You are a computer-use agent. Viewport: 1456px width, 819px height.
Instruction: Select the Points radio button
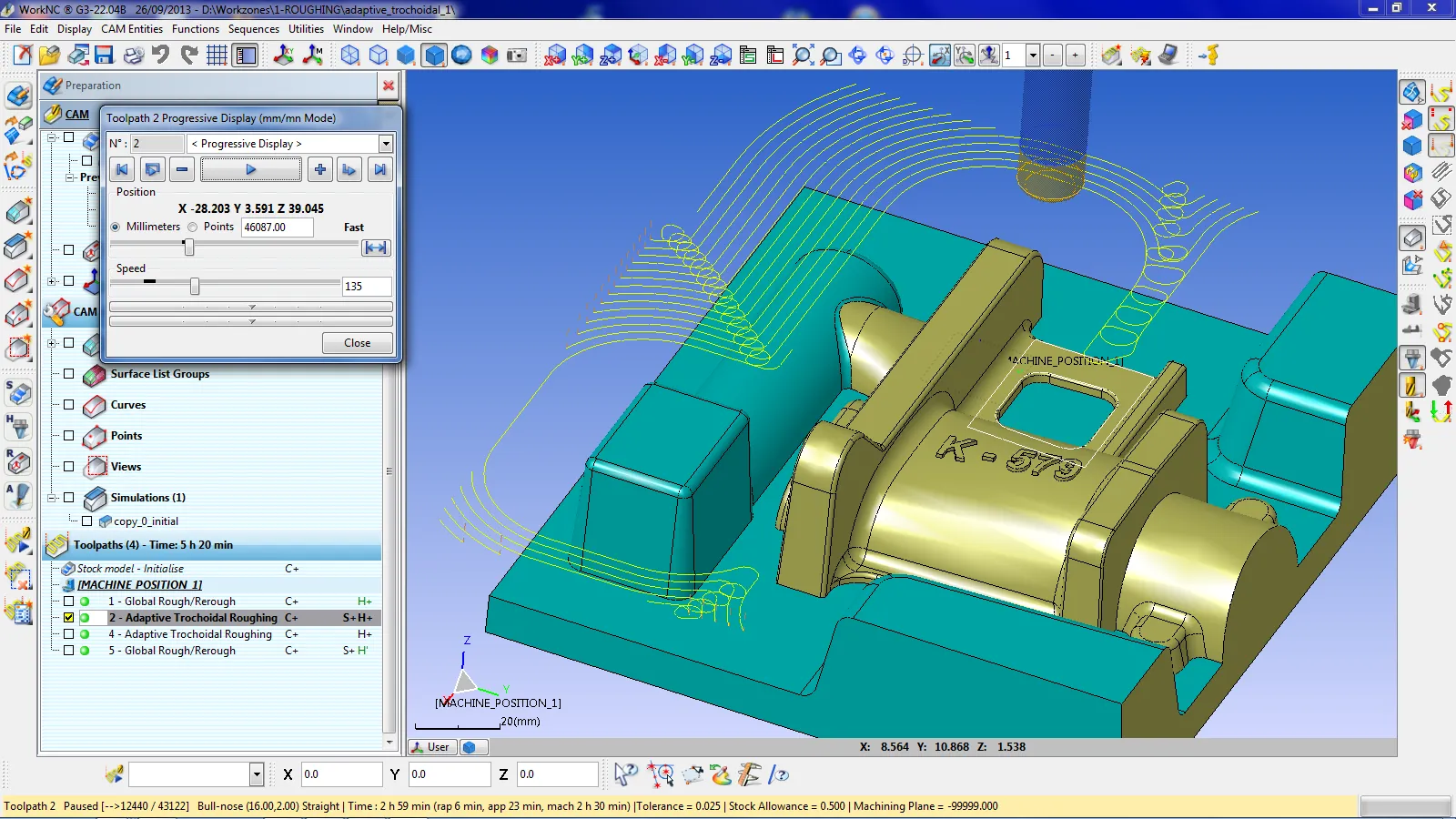click(193, 227)
